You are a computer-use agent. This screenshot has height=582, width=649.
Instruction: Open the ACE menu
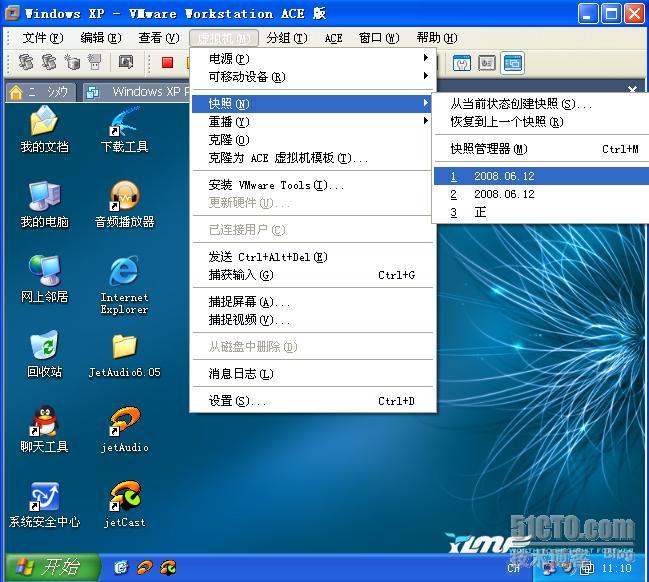pos(333,38)
